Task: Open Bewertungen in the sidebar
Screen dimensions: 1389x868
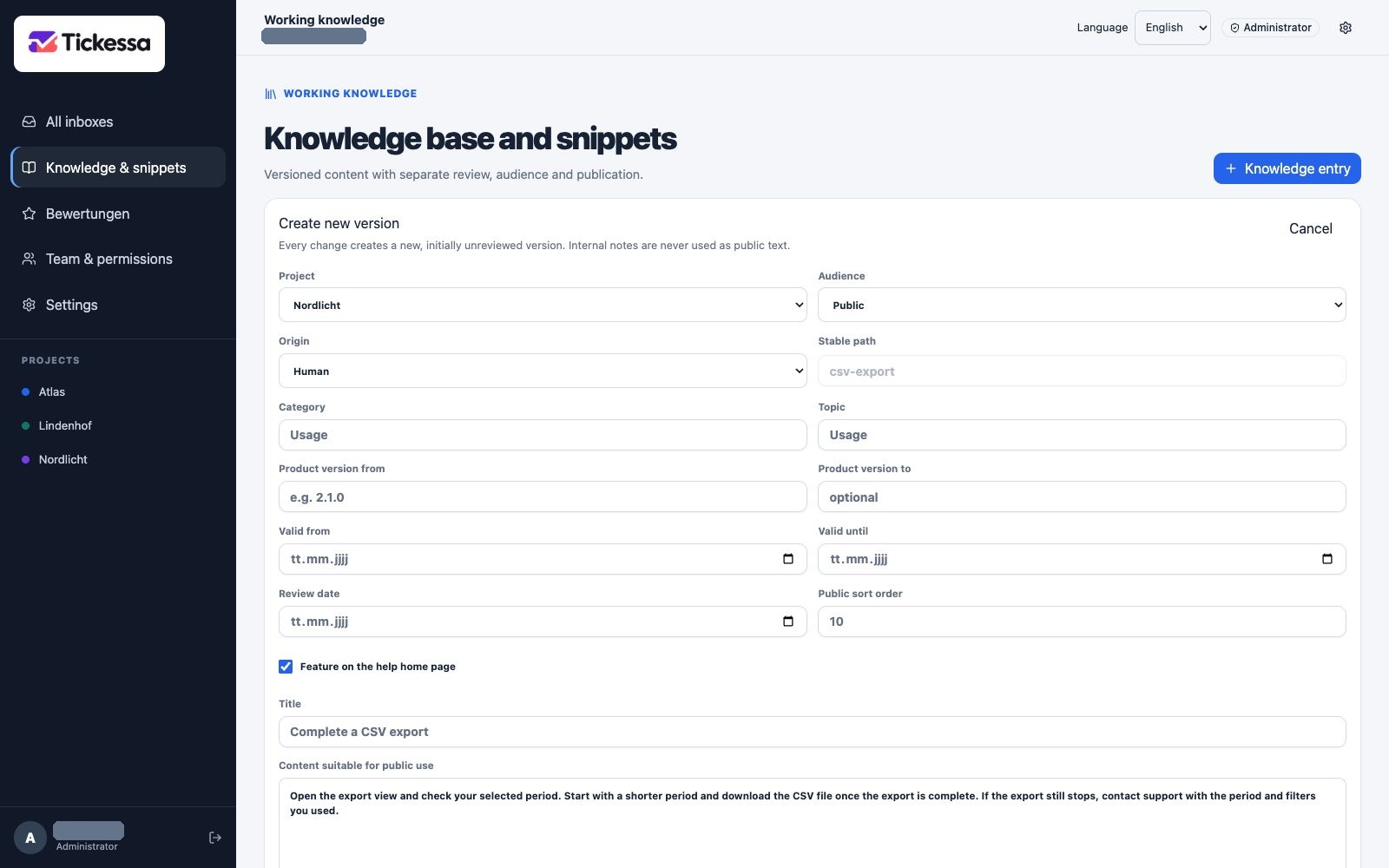Action: click(118, 214)
